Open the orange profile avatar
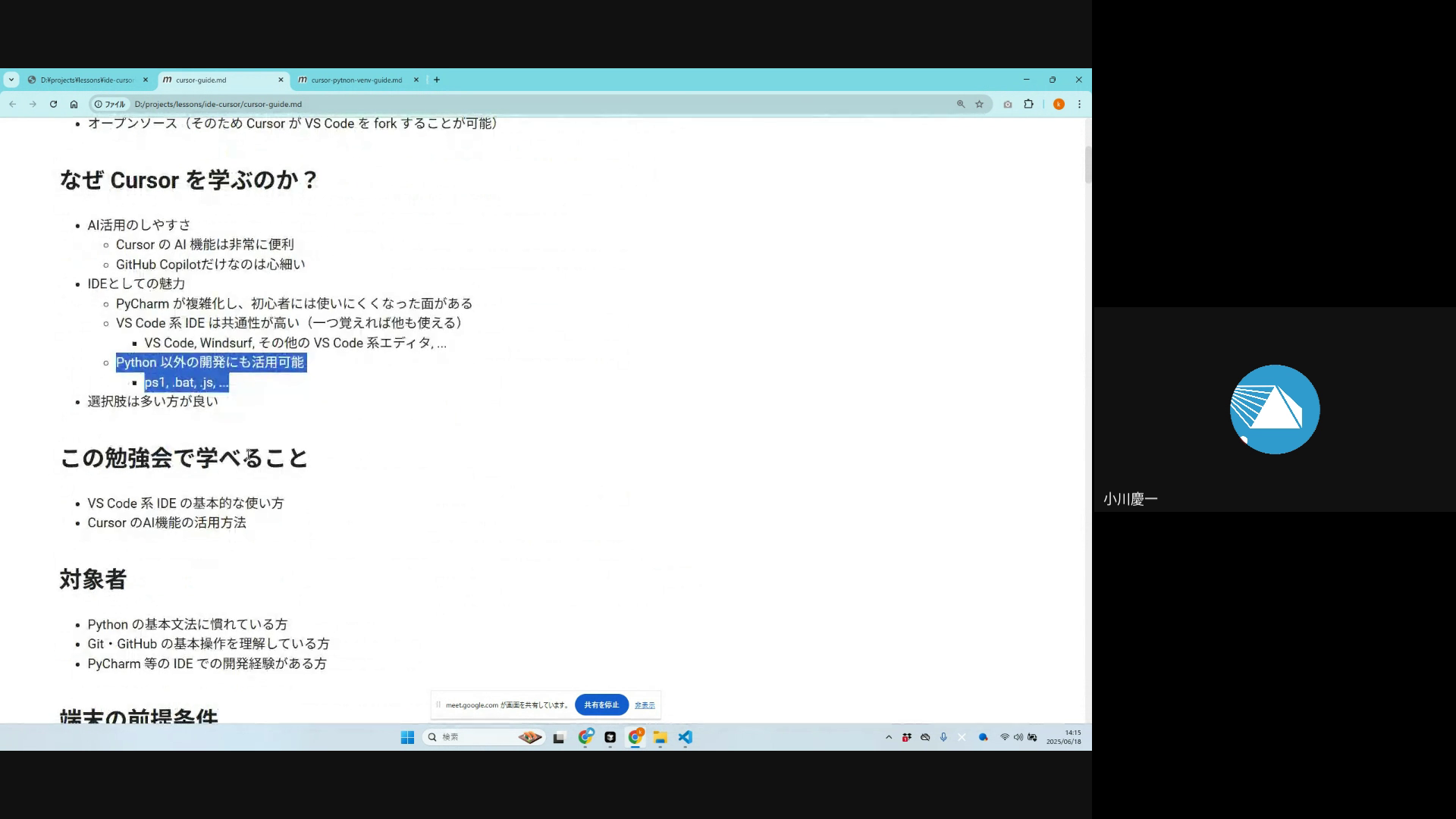The height and width of the screenshot is (819, 1456). tap(1059, 104)
